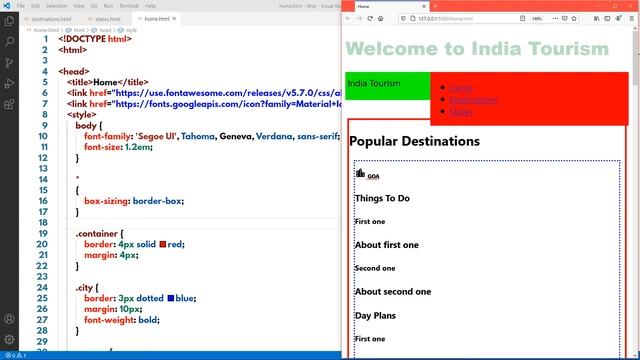The width and height of the screenshot is (640, 360).
Task: Bookmark this page with the star icon
Action: (x=574, y=18)
